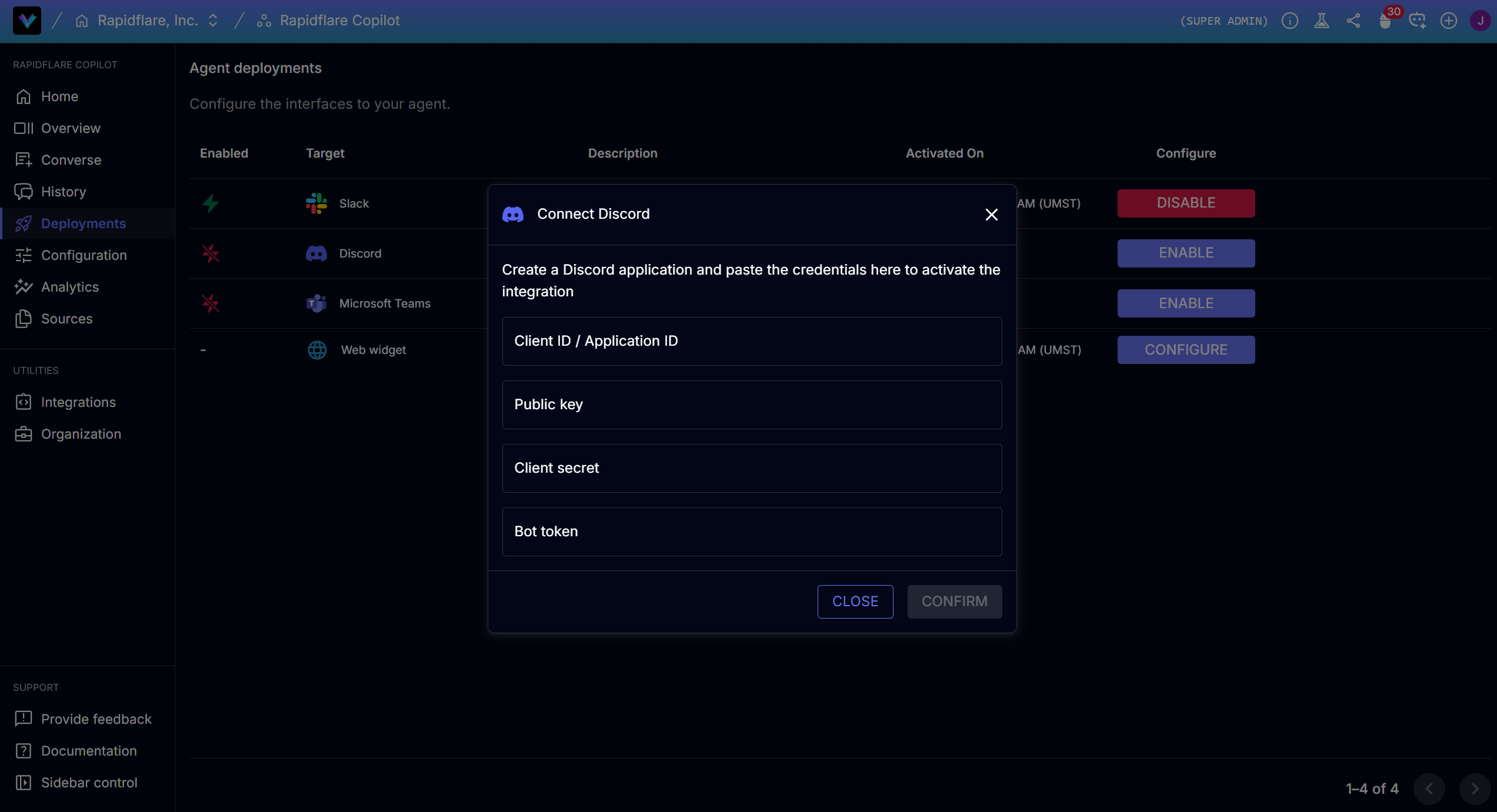This screenshot has width=1497, height=812.
Task: Open Analytics in the sidebar
Action: tap(70, 287)
